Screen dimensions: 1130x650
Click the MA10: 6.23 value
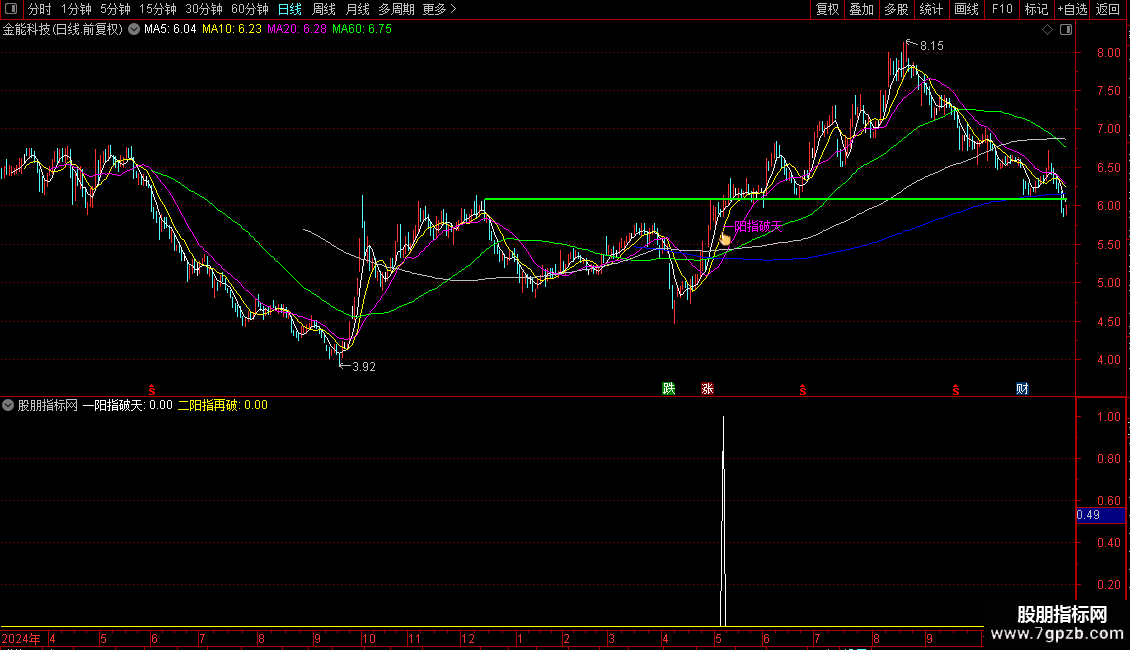tap(232, 30)
